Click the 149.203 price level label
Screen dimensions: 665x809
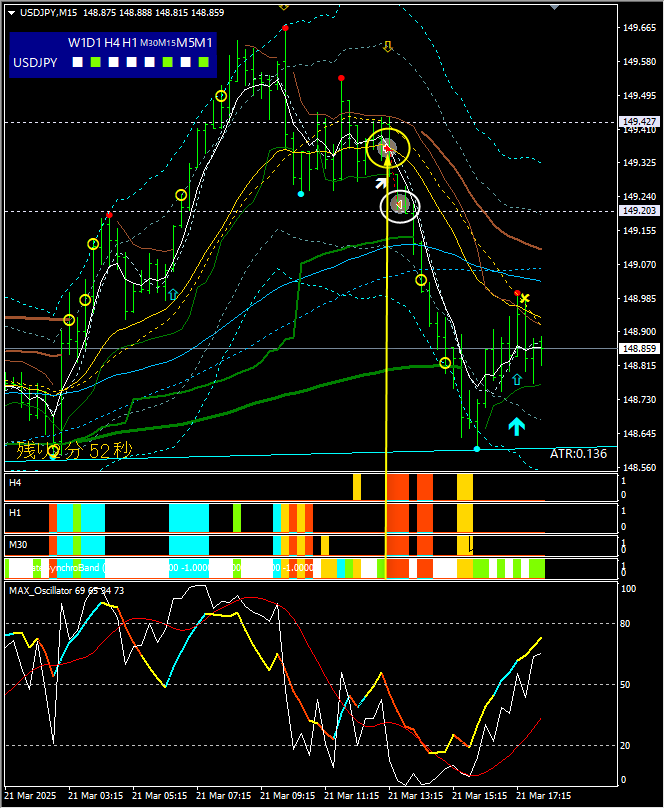(x=639, y=211)
